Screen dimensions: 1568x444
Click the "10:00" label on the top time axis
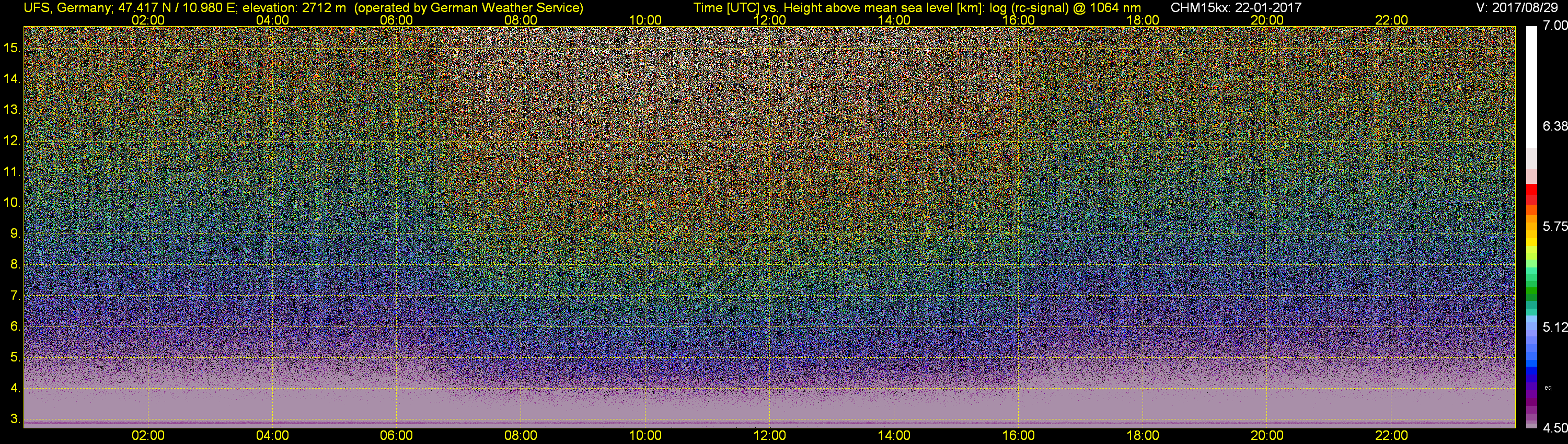click(645, 20)
